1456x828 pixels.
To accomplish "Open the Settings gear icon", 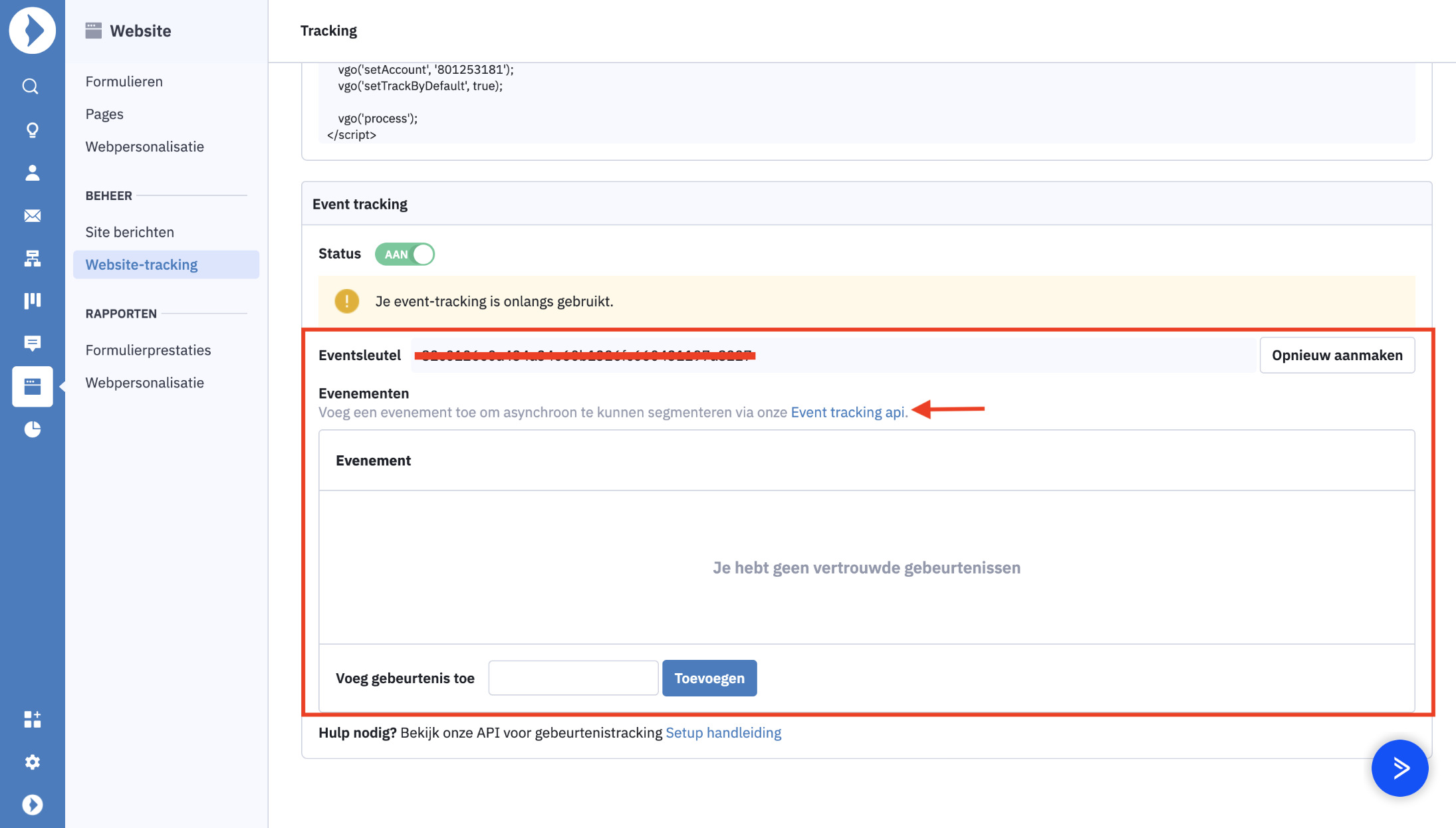I will coord(32,762).
